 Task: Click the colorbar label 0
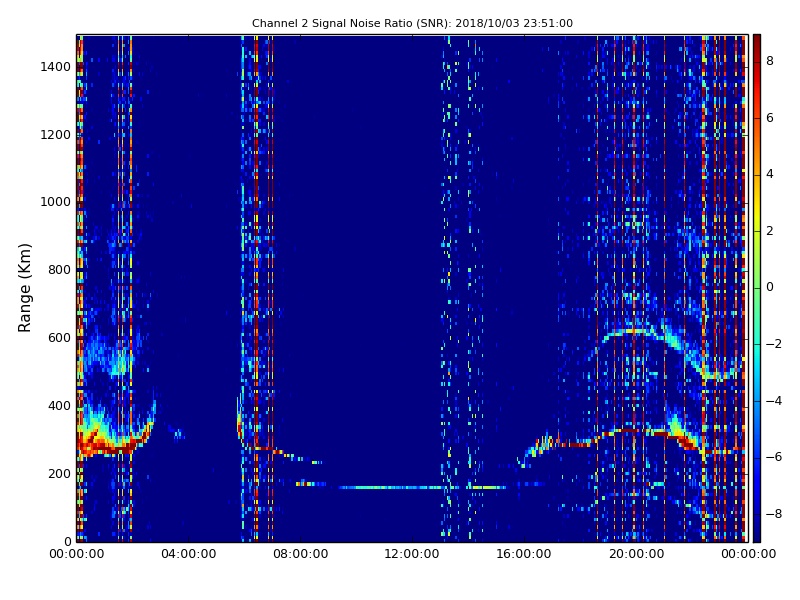pyautogui.click(x=770, y=287)
